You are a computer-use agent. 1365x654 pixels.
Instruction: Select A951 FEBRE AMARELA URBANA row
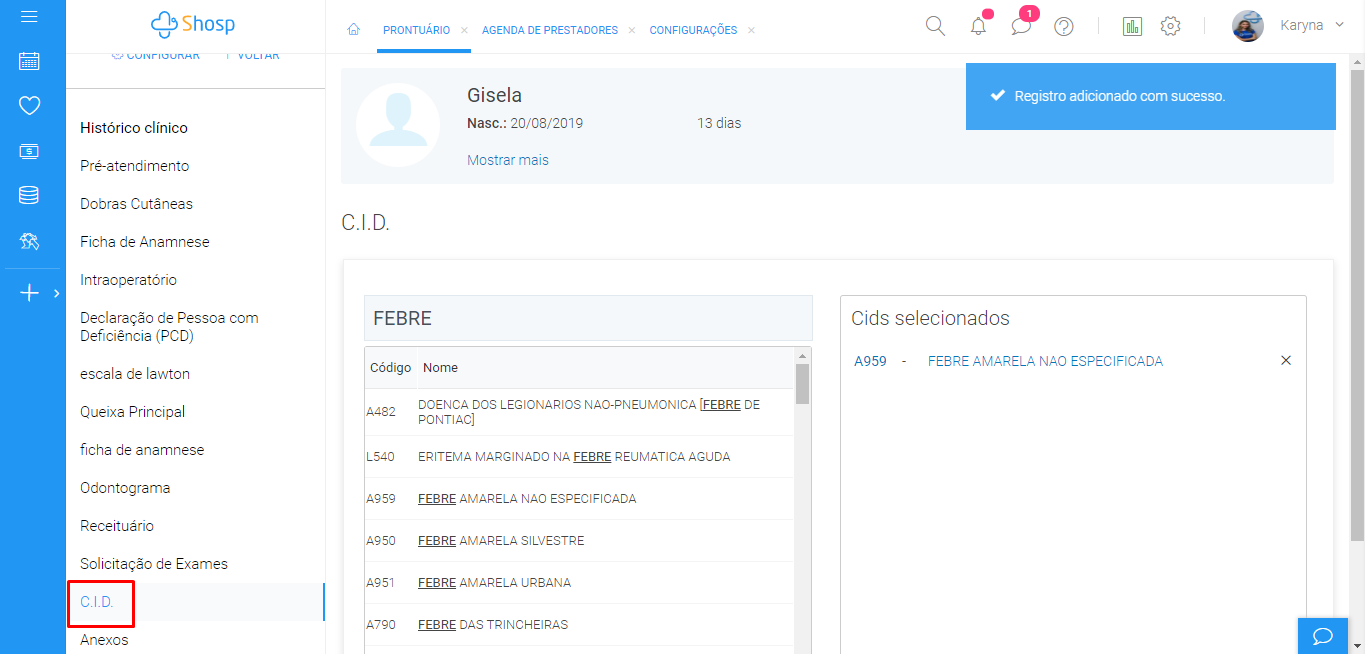(579, 583)
